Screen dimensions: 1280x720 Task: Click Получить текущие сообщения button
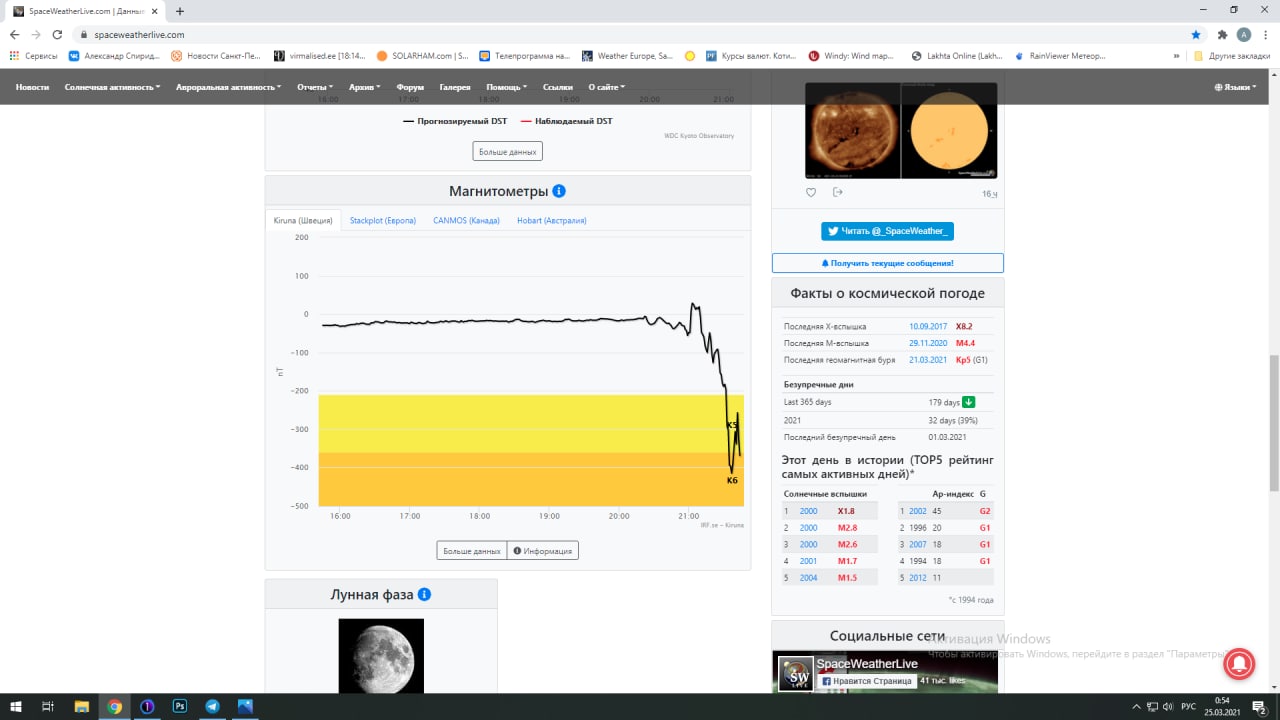tap(888, 263)
